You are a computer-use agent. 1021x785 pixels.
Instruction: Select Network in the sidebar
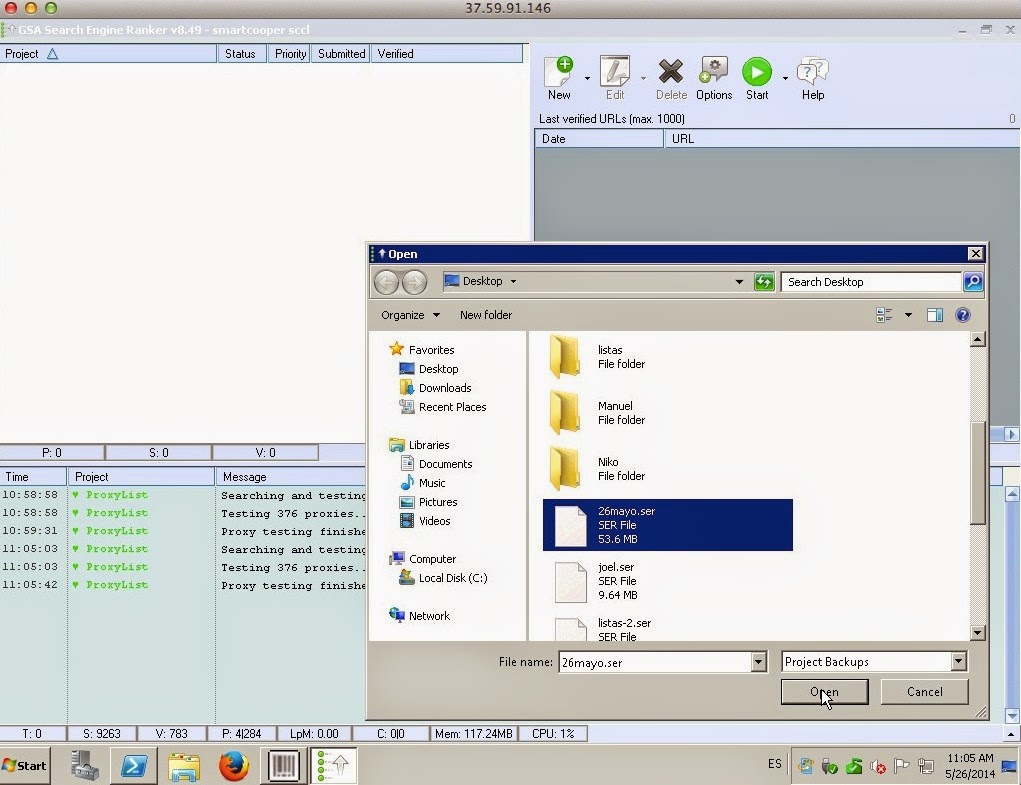pyautogui.click(x=420, y=616)
